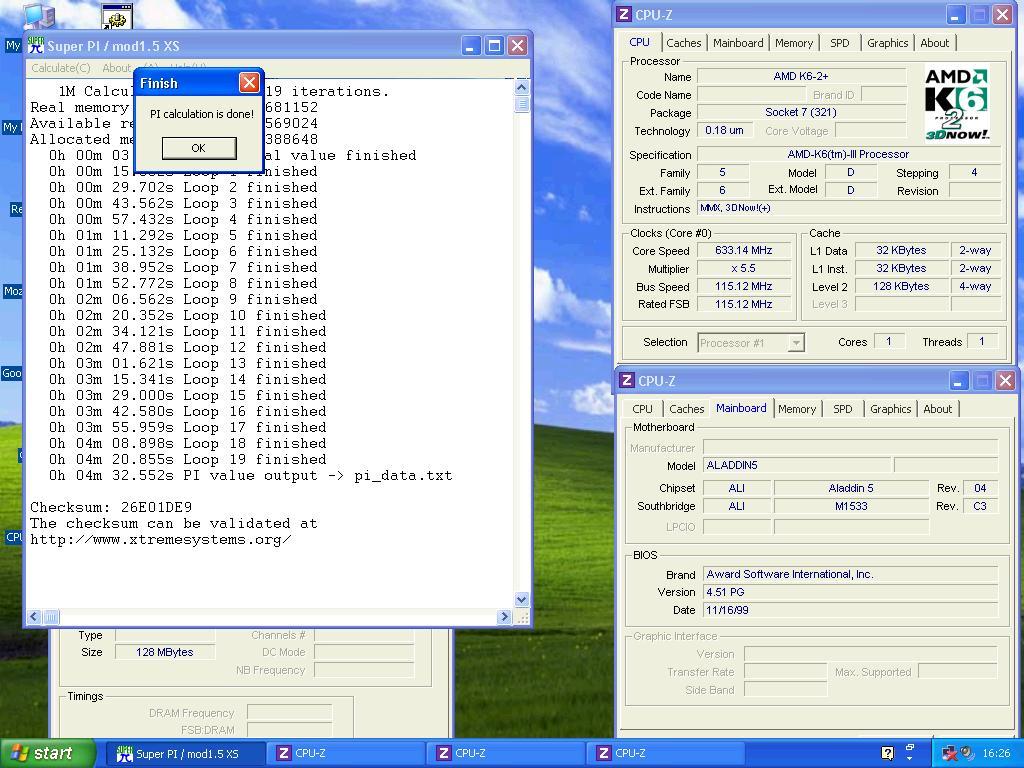
Task: Click the Southbridge 'M1533' value
Action: pos(851,506)
